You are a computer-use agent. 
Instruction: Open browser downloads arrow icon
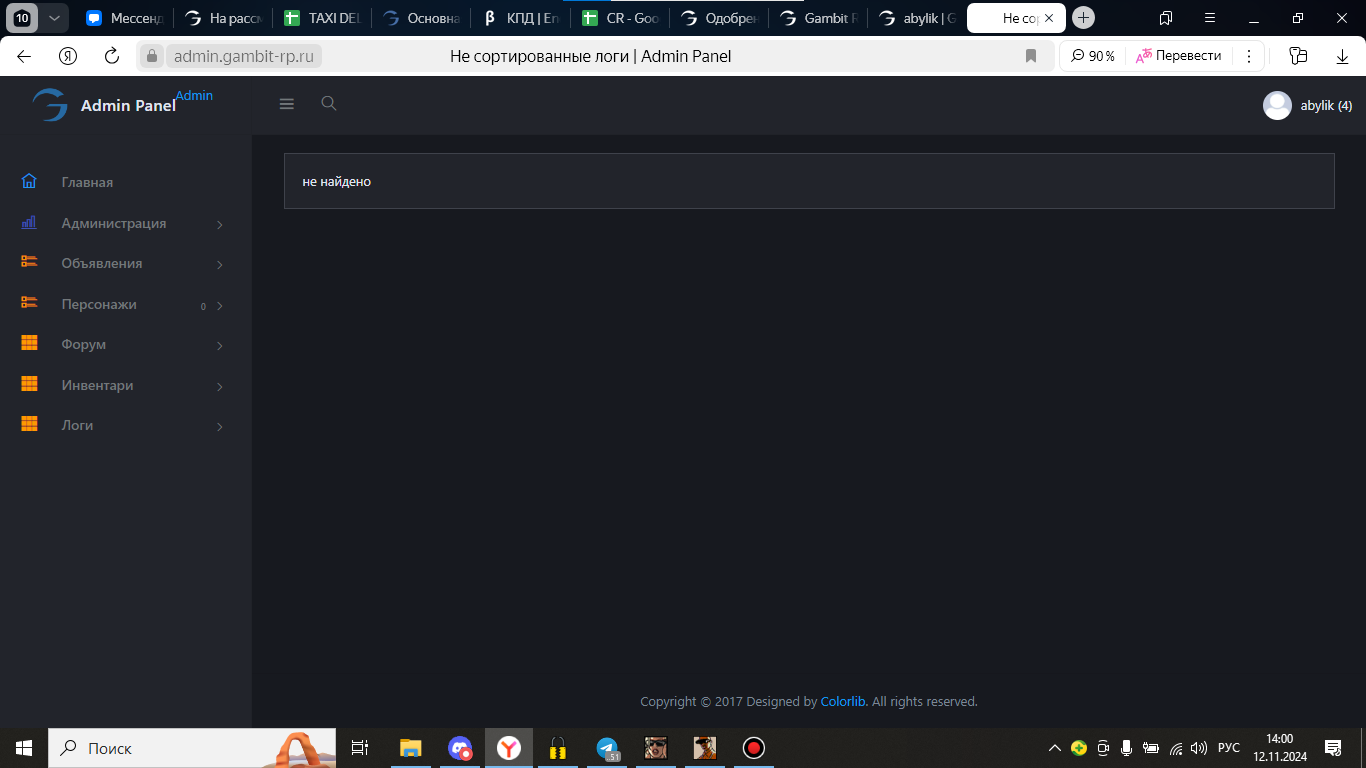click(x=1342, y=56)
